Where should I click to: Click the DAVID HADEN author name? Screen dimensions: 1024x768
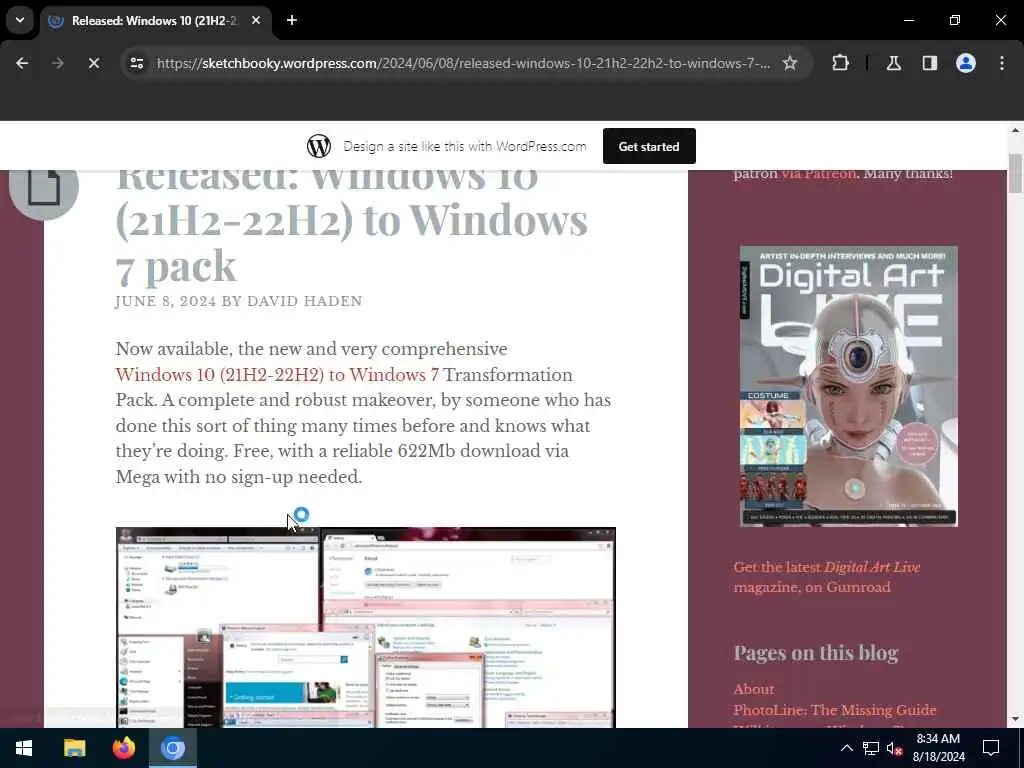coord(304,301)
